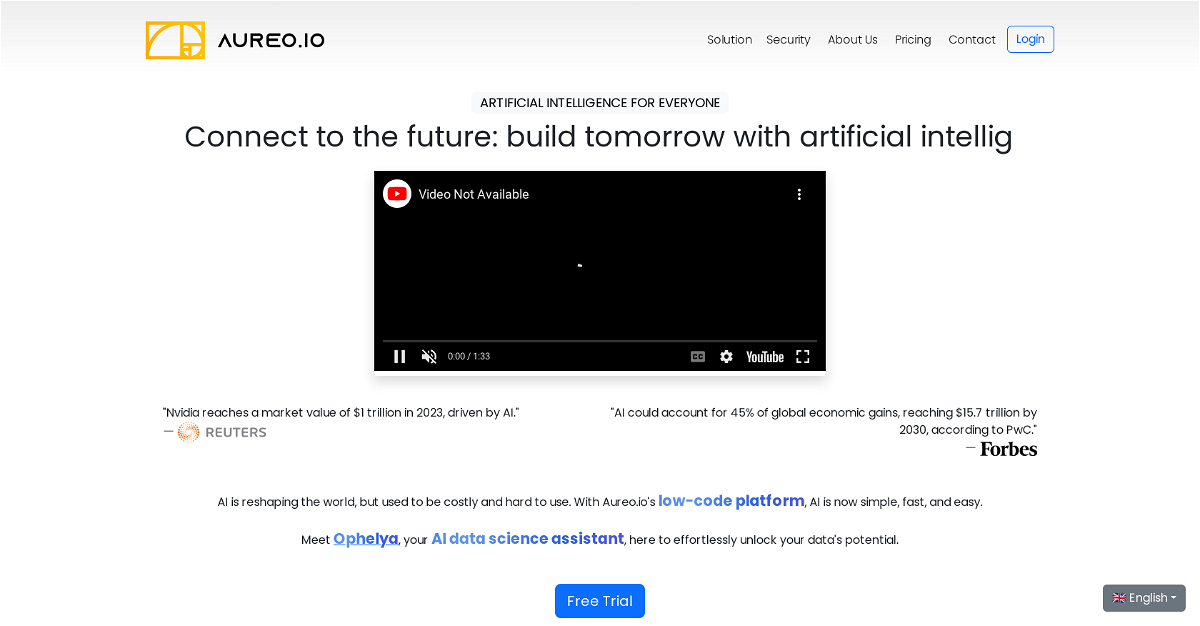Image resolution: width=1200 pixels, height=626 pixels.
Task: Navigate to the Contact page
Action: (x=972, y=40)
